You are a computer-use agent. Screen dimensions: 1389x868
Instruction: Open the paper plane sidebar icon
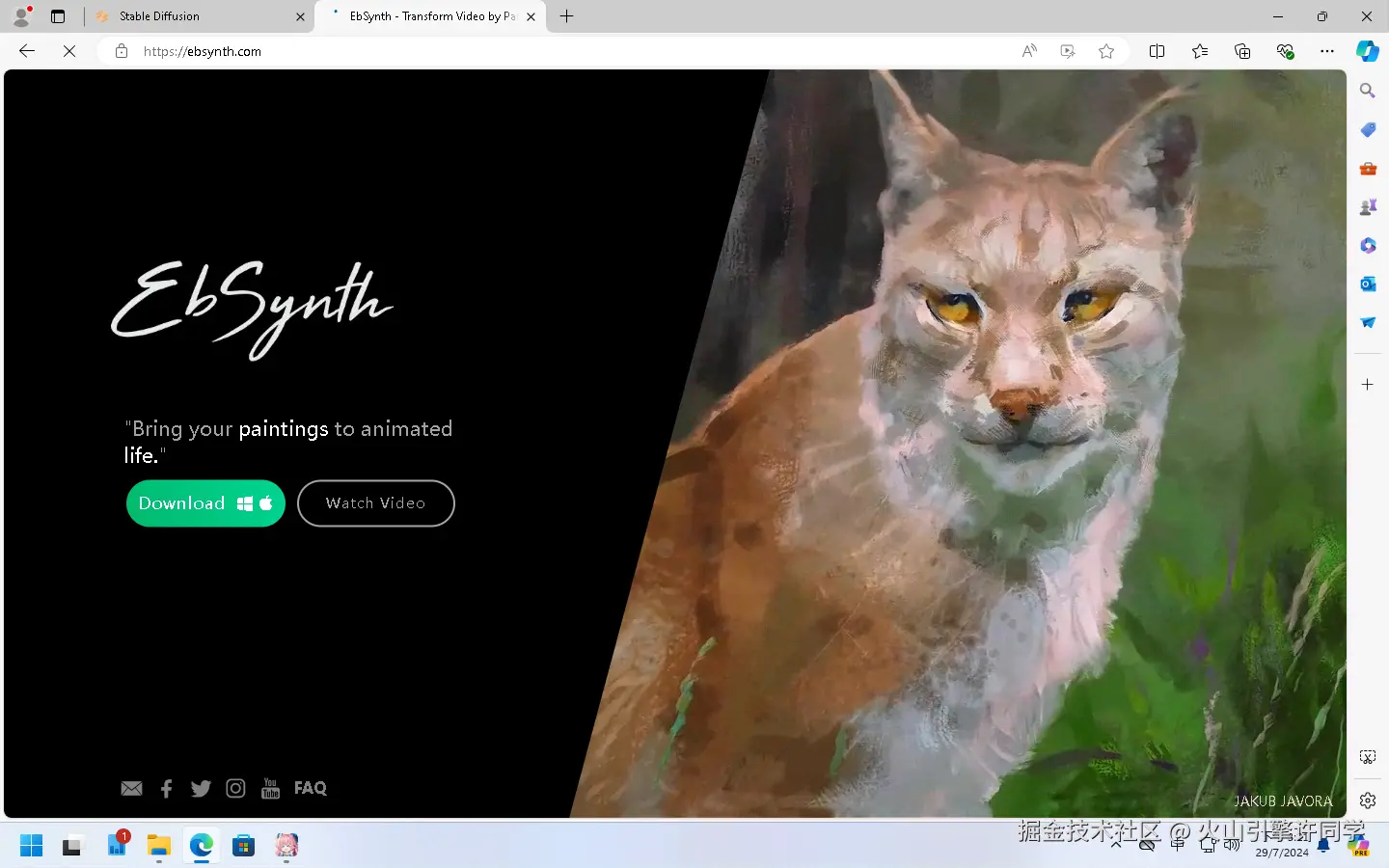tap(1368, 322)
